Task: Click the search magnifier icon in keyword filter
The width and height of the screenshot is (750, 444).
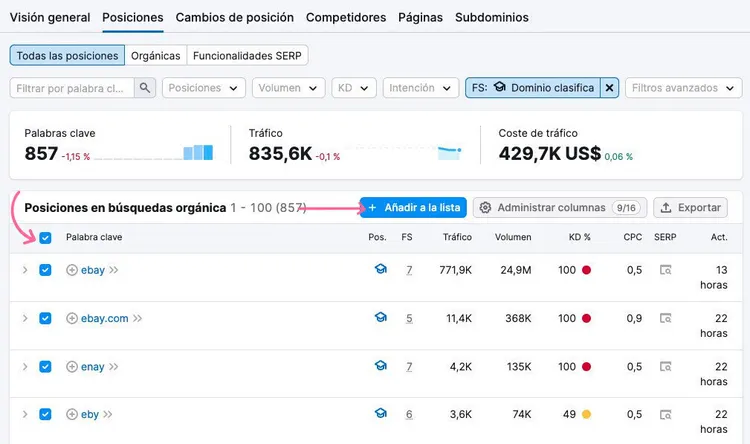Action: pyautogui.click(x=144, y=88)
